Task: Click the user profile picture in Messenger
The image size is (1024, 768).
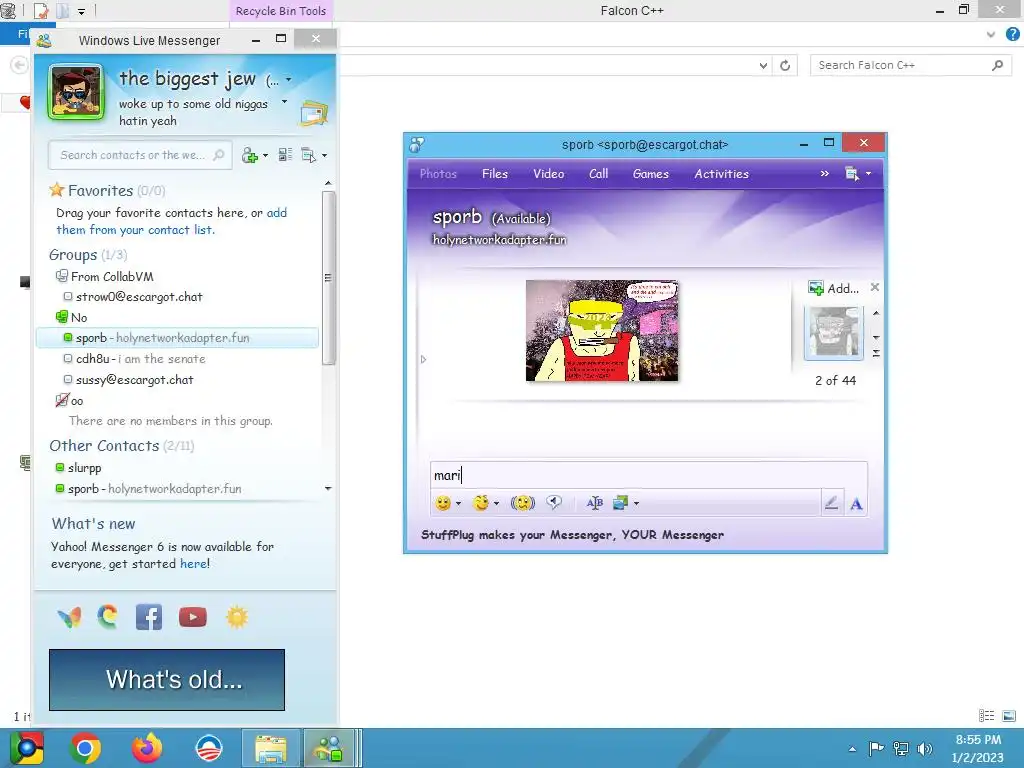Action: coord(76,93)
